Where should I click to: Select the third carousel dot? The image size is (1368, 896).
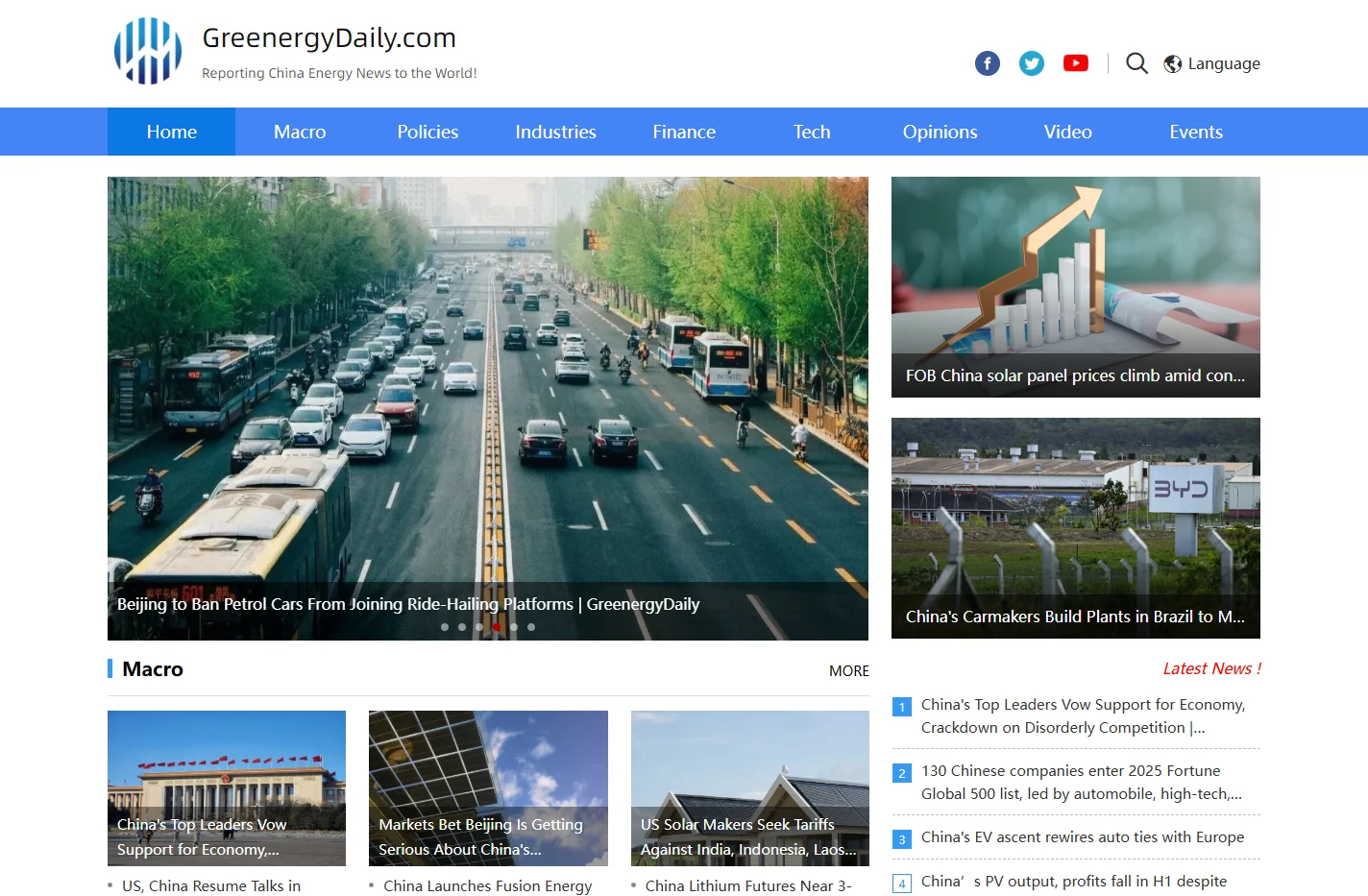479,627
